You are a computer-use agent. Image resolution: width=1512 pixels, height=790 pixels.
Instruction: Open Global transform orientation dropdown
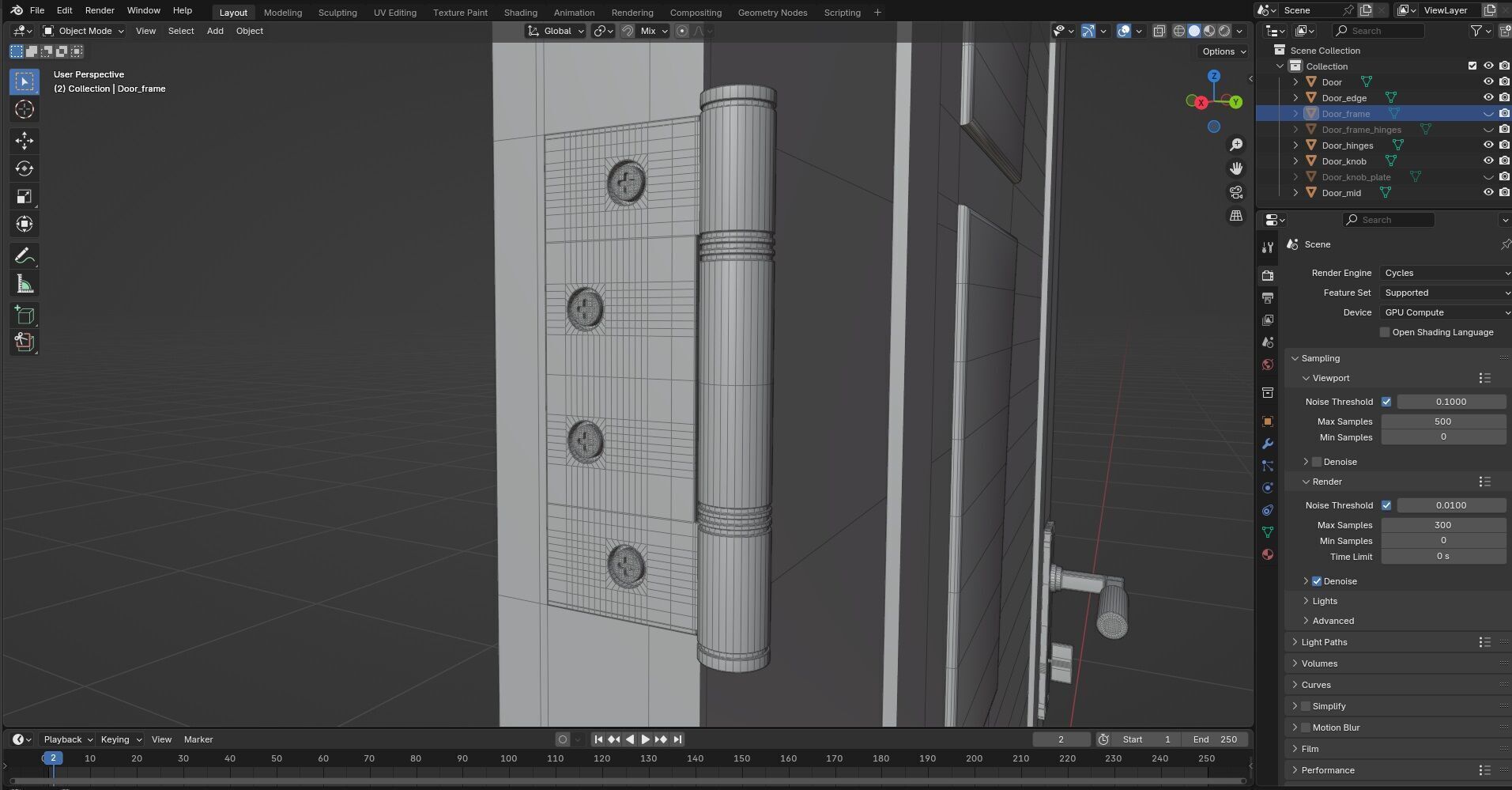(x=556, y=31)
